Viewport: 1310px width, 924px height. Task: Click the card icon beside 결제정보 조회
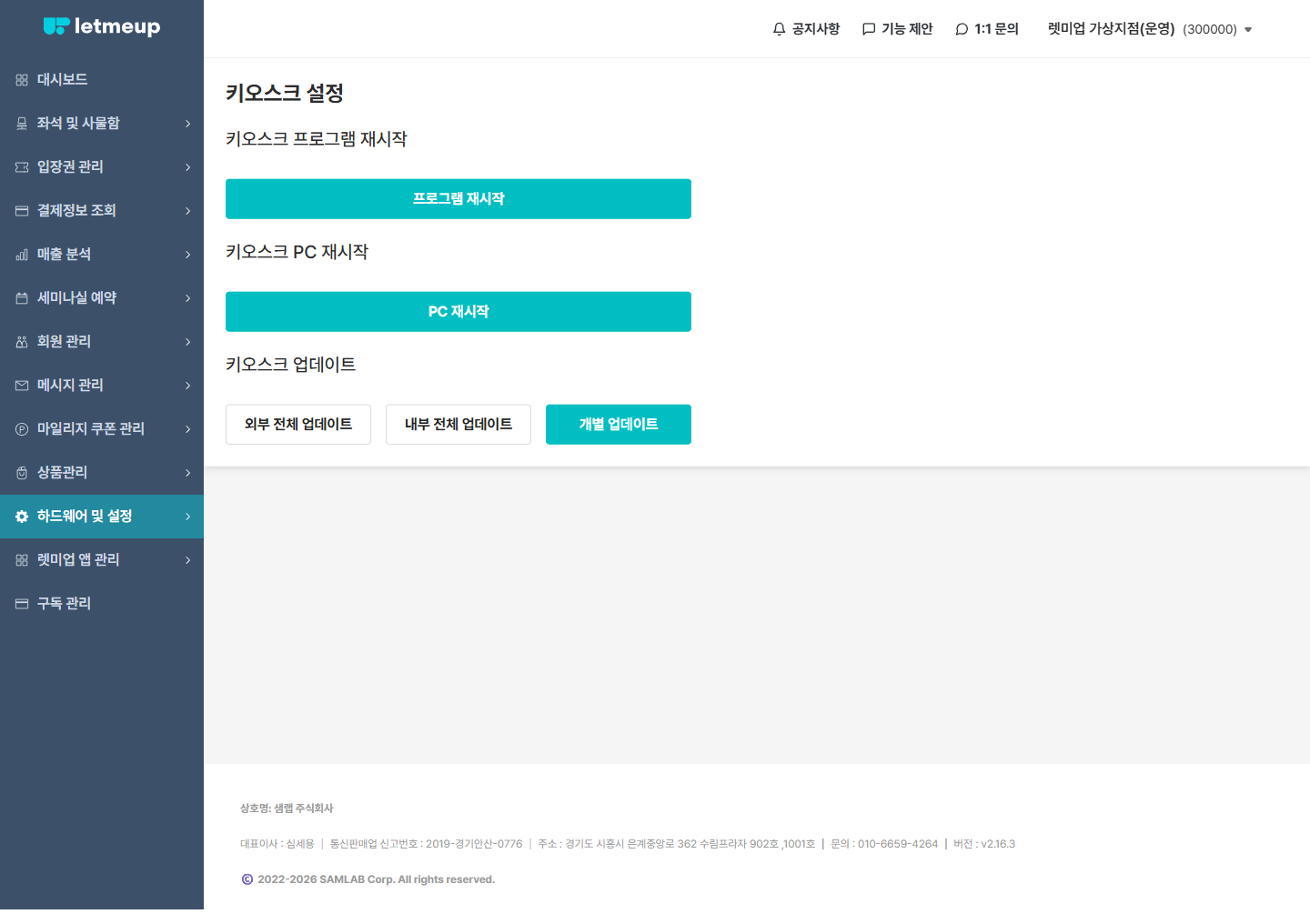tap(22, 211)
